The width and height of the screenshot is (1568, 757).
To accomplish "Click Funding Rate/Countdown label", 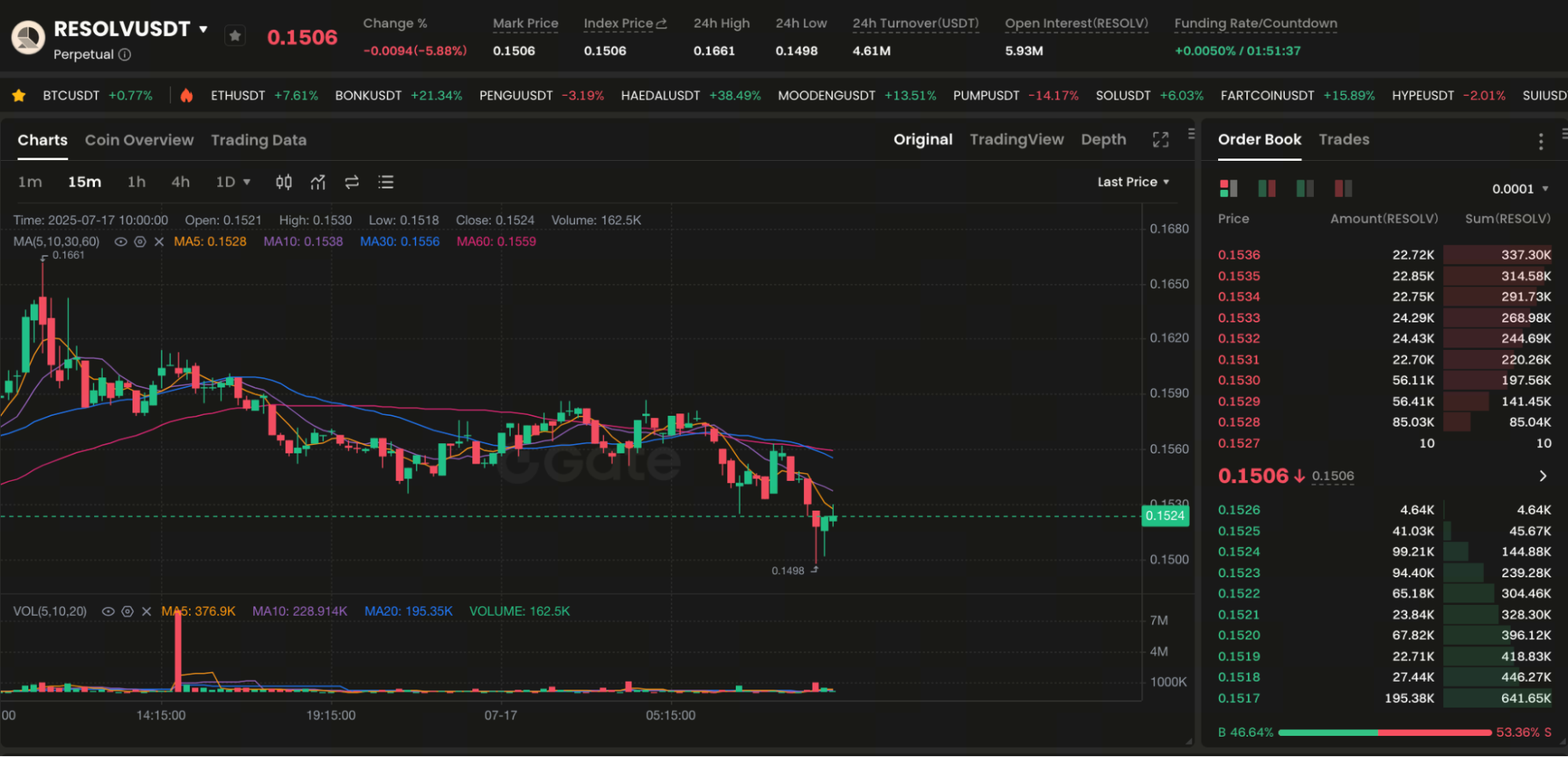I will 1255,24.
